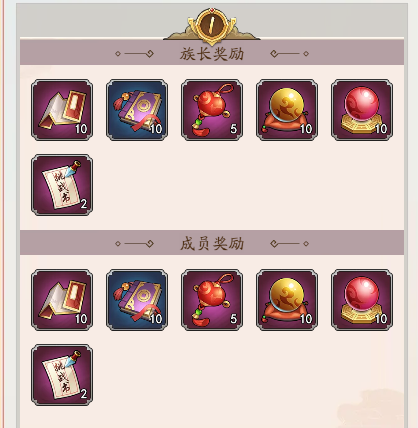The width and height of the screenshot is (418, 428).
Task: Click the 族长奖励 section header
Action: [212, 53]
